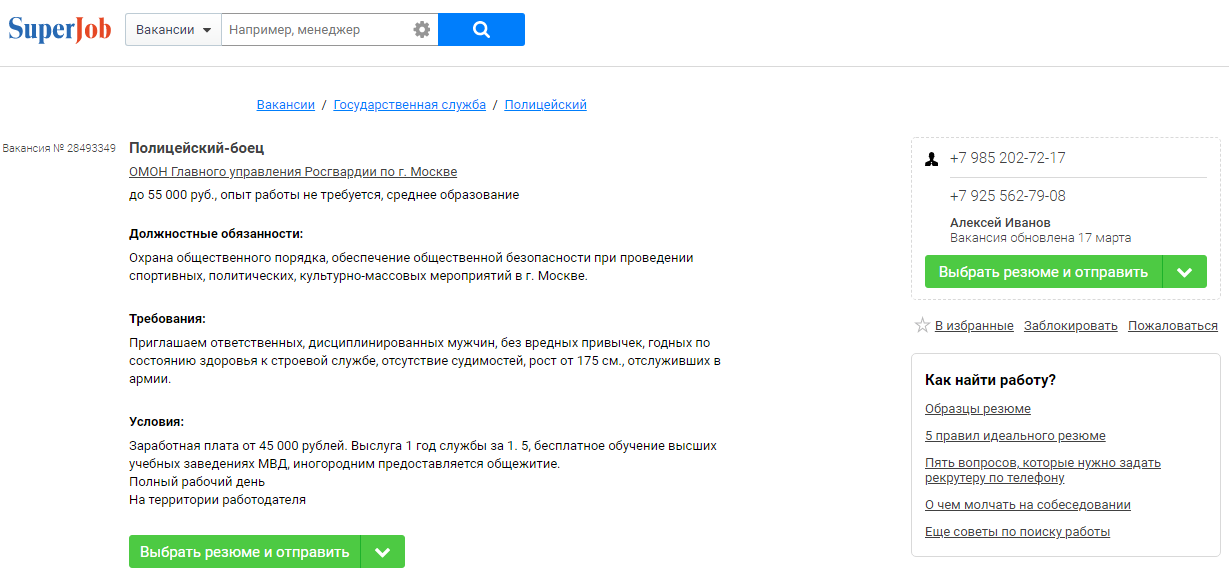Focus the job search input field
Image resolution: width=1229 pixels, height=578 pixels.
coord(316,30)
